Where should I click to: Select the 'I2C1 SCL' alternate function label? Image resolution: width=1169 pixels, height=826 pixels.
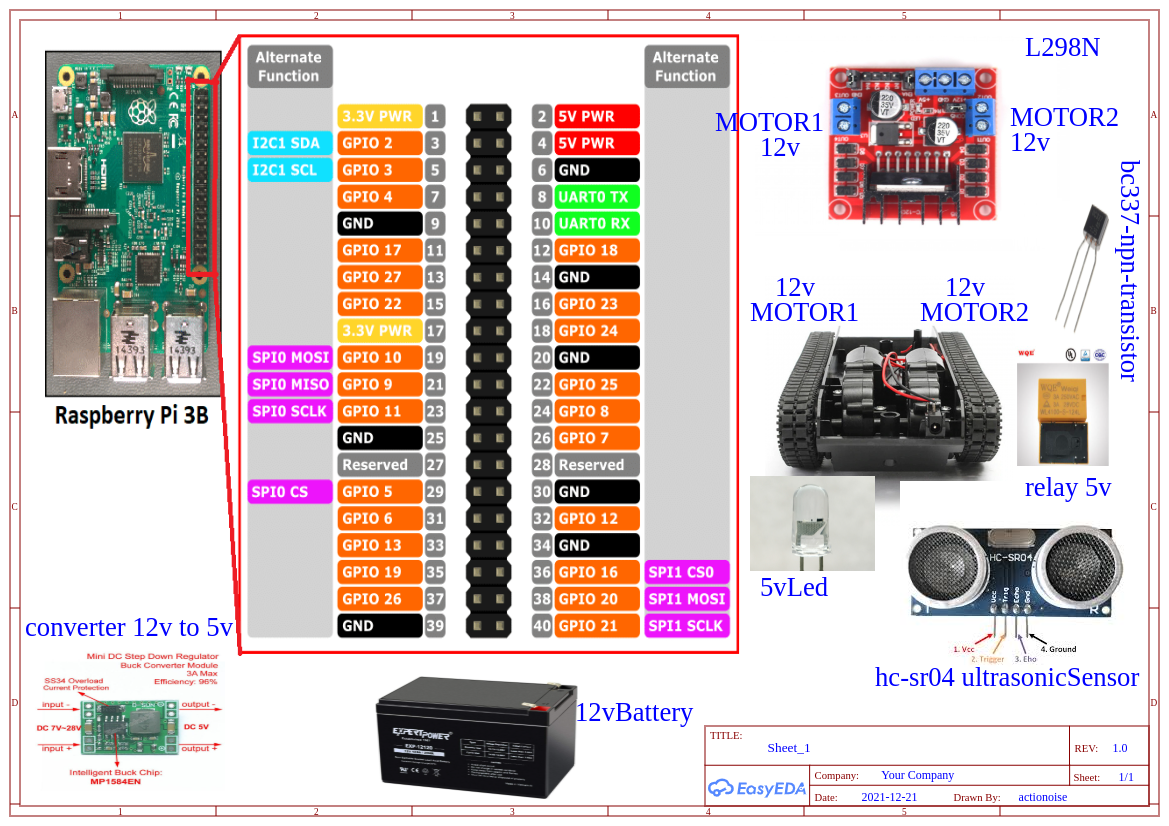[x=290, y=170]
